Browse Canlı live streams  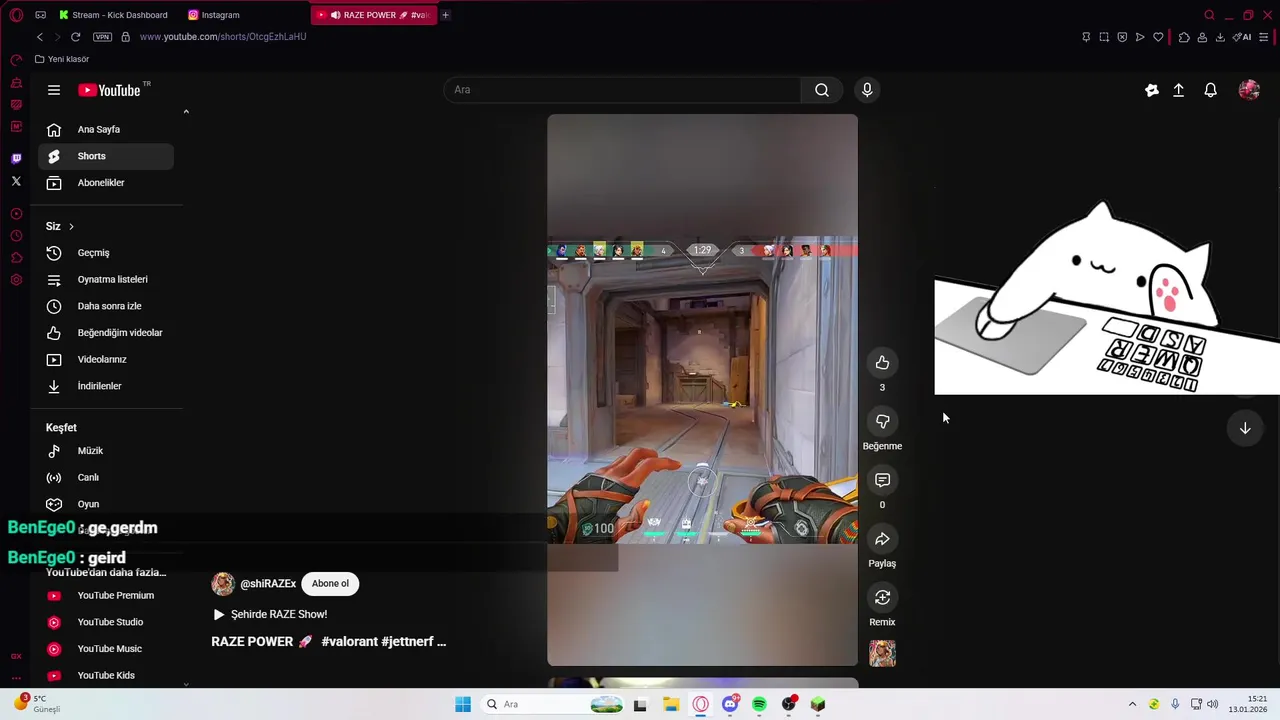pyautogui.click(x=106, y=477)
